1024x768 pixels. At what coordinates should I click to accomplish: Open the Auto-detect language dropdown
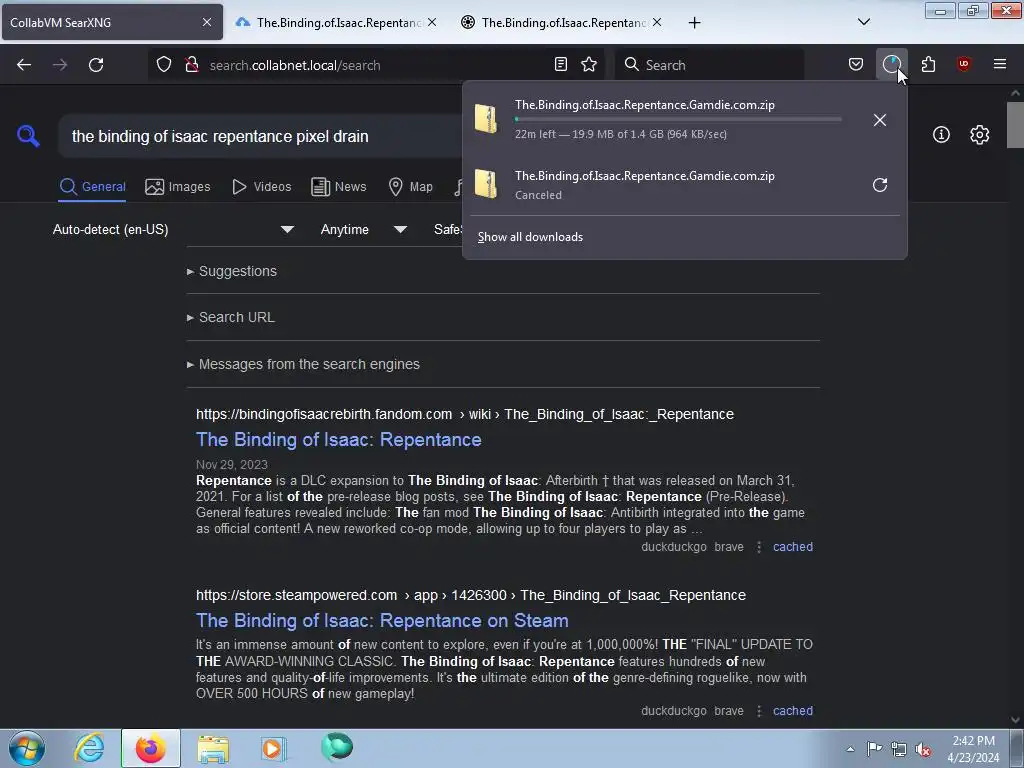click(x=172, y=229)
